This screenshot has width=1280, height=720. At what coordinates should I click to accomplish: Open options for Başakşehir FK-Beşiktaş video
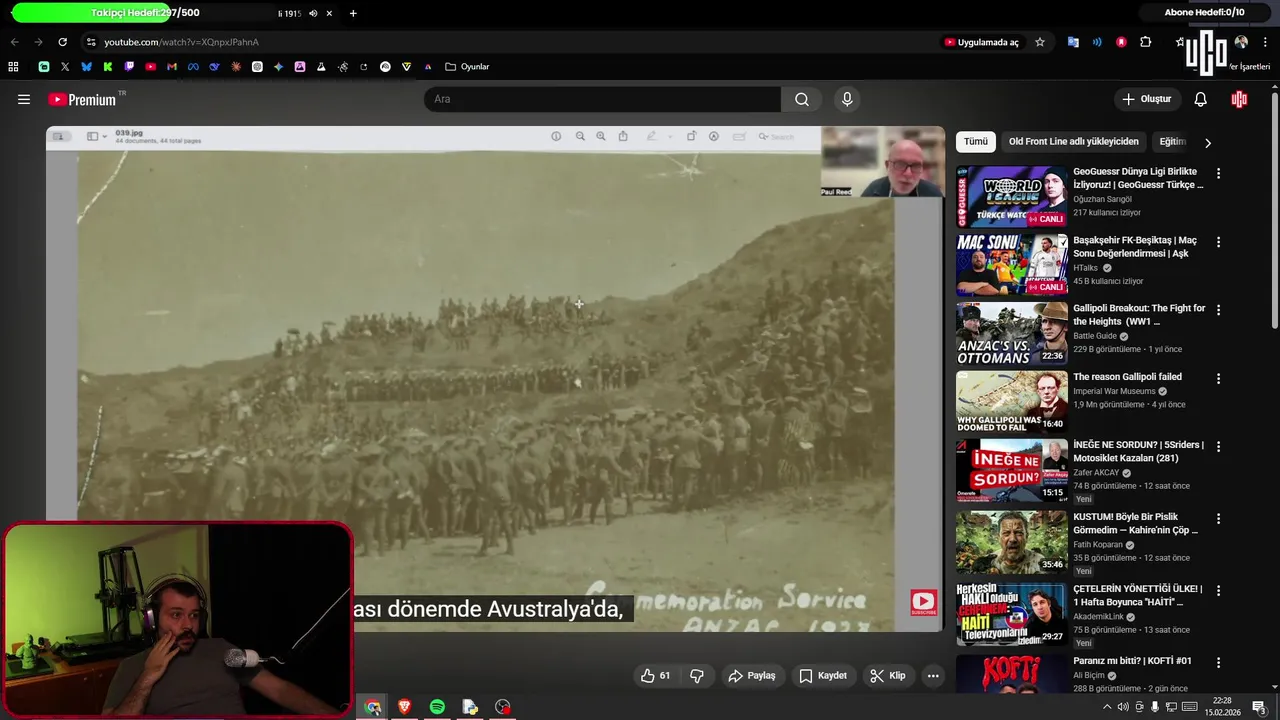tap(1218, 242)
